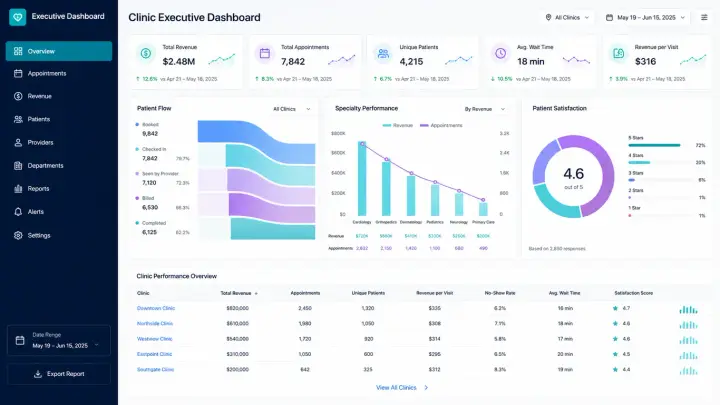
Task: Click the location pin icon beside All Clinics
Action: coord(548,17)
